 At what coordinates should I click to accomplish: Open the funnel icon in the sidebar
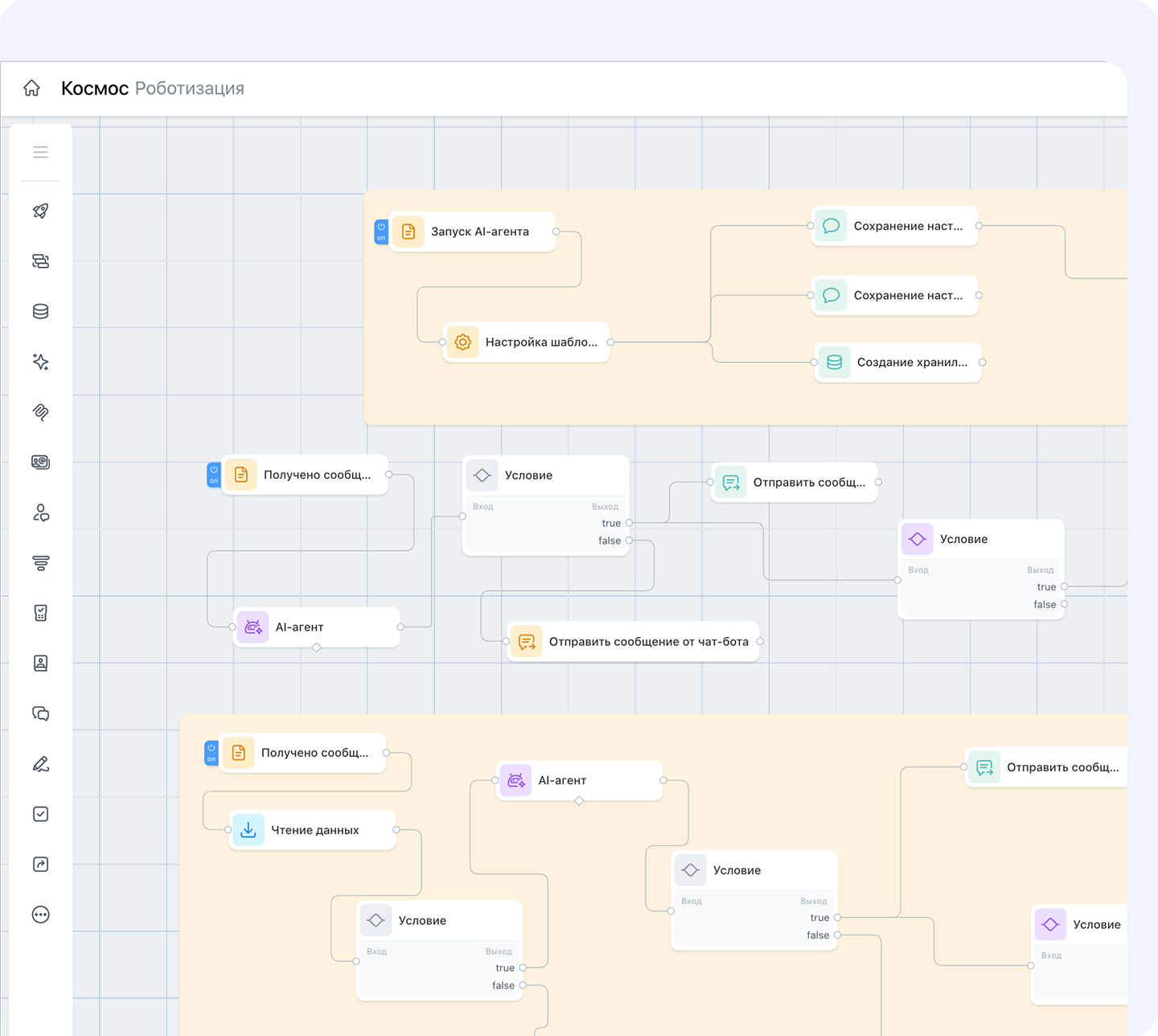click(40, 563)
